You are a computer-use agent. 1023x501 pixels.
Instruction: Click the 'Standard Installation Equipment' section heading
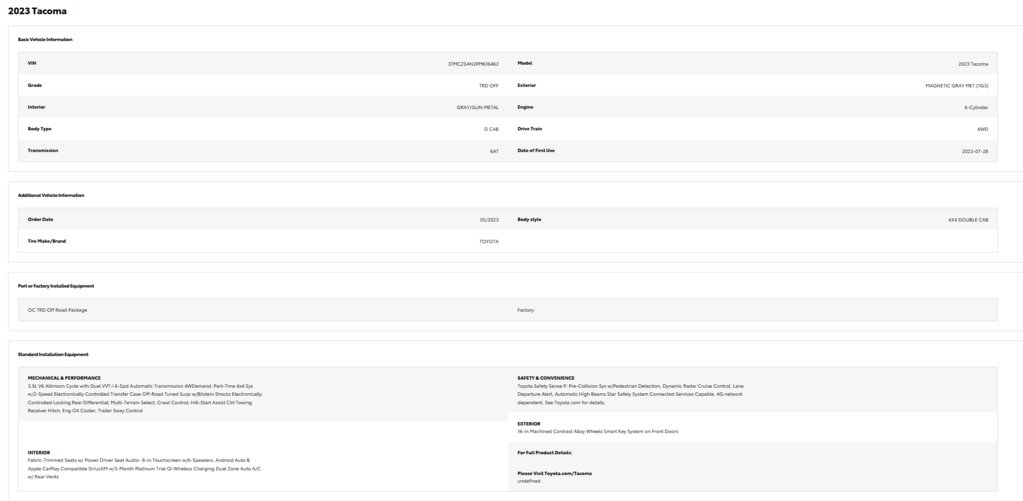pos(53,355)
